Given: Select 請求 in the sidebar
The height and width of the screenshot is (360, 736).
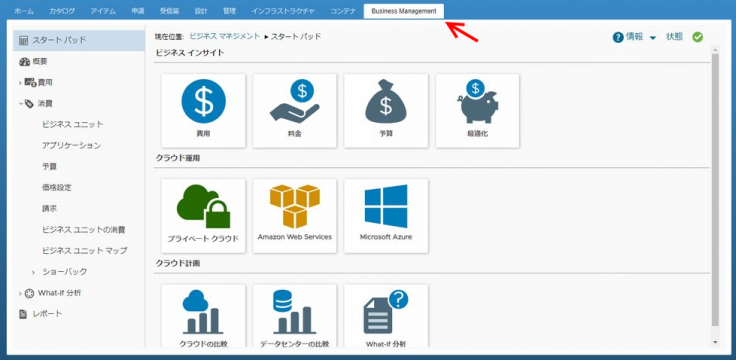Looking at the screenshot, I should [49, 209].
